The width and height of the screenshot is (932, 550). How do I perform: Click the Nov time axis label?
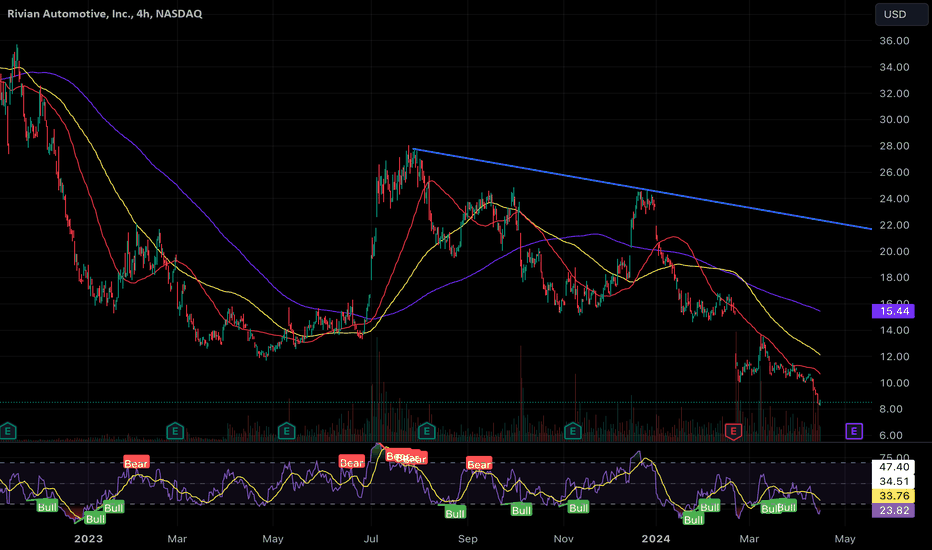[x=563, y=539]
